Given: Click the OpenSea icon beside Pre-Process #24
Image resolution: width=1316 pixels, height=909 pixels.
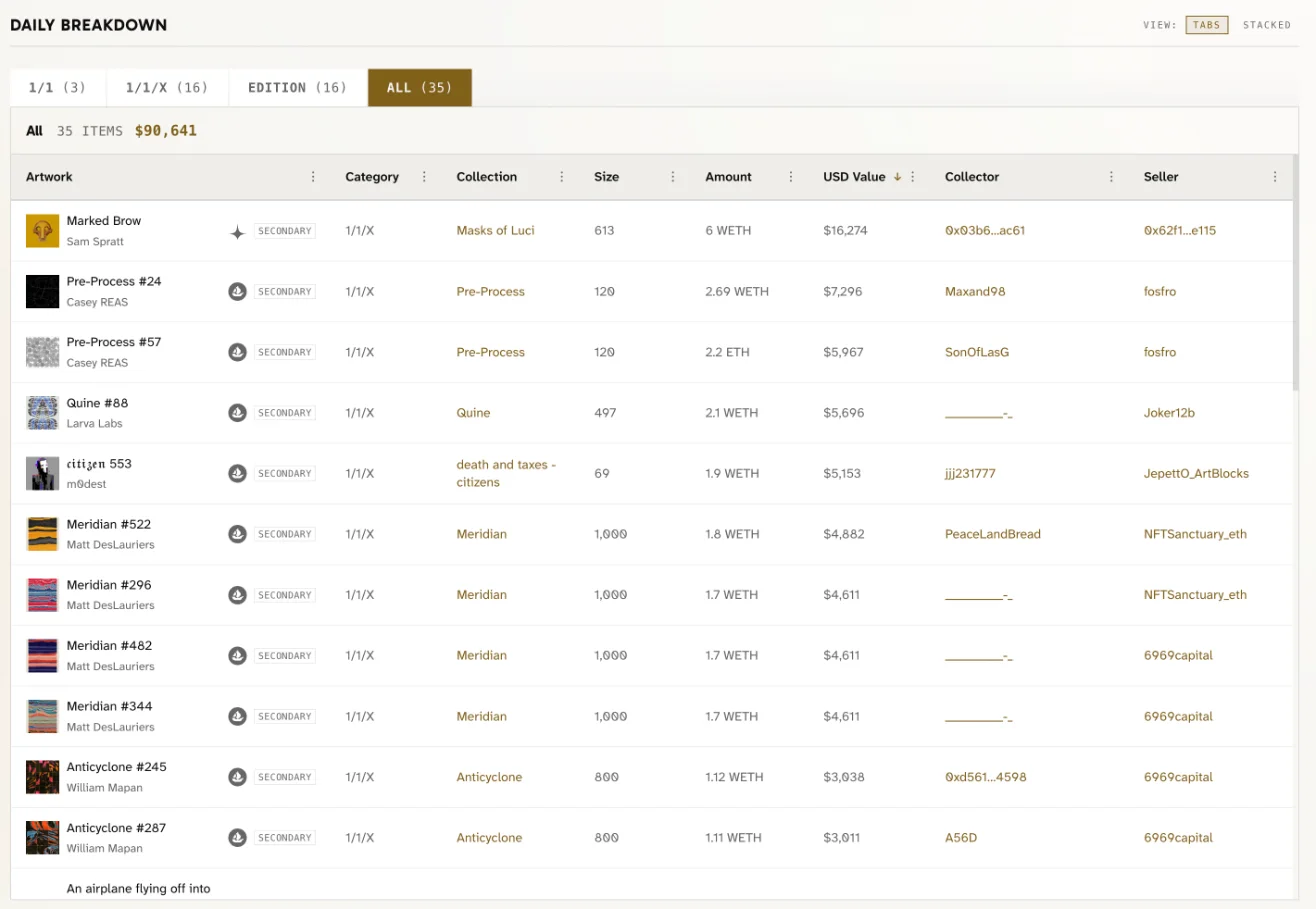Looking at the screenshot, I should click(237, 292).
